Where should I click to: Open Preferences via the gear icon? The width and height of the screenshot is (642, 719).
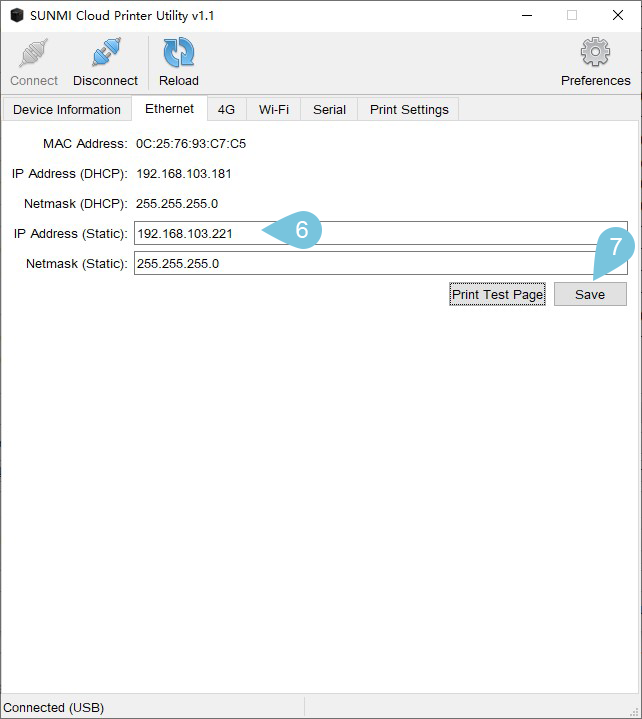(x=595, y=53)
